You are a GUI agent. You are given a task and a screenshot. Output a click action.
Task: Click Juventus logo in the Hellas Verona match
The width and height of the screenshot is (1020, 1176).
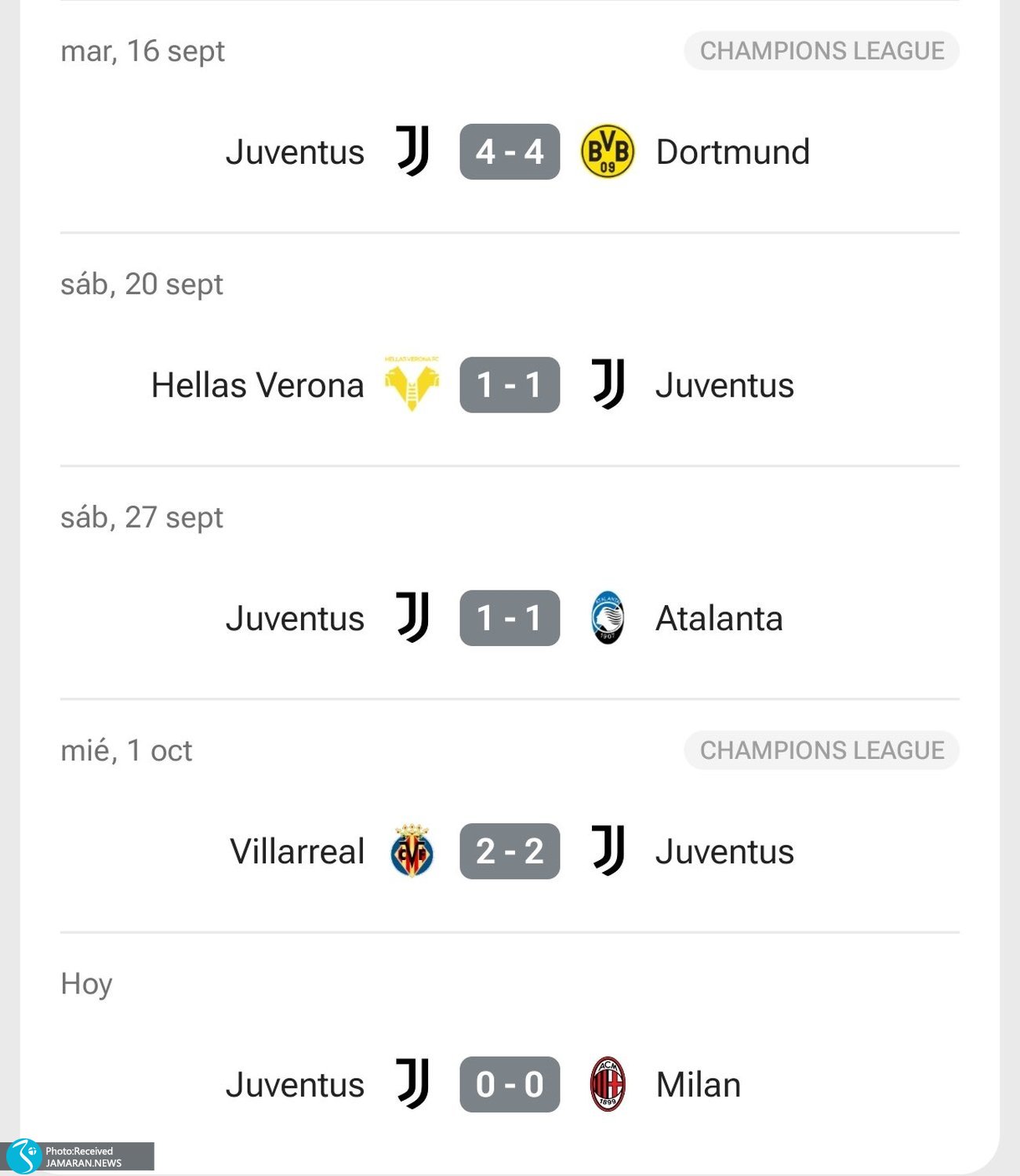pyautogui.click(x=608, y=384)
